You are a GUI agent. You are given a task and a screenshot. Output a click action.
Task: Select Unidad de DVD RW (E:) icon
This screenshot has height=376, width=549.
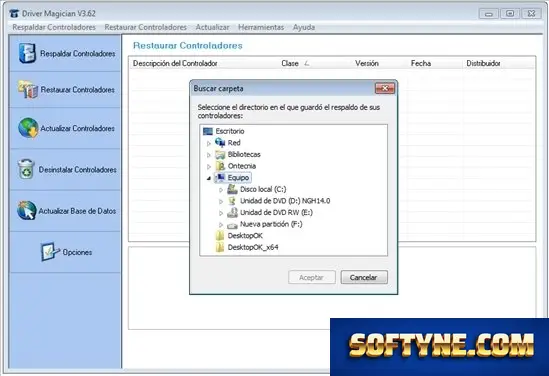232,213
